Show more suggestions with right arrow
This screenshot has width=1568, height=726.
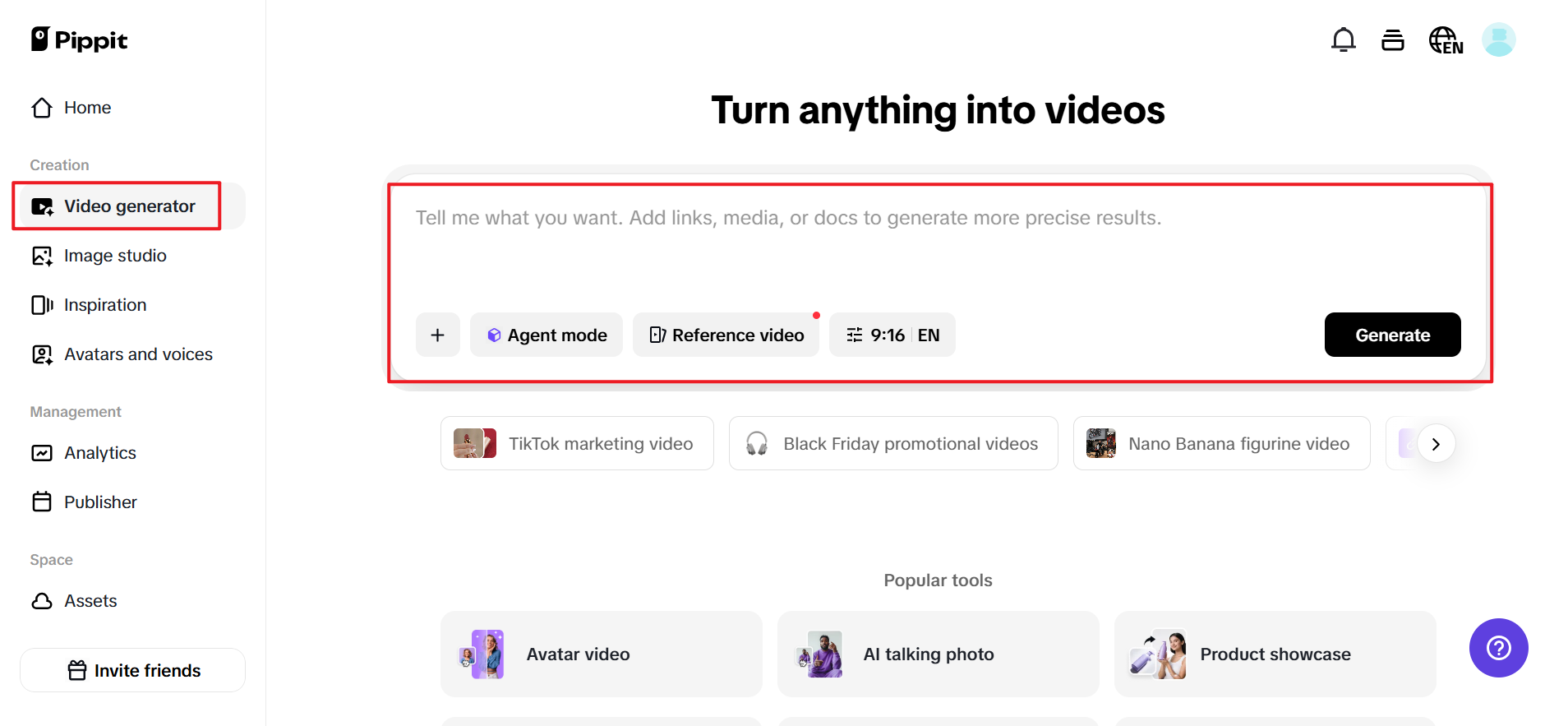[1436, 443]
